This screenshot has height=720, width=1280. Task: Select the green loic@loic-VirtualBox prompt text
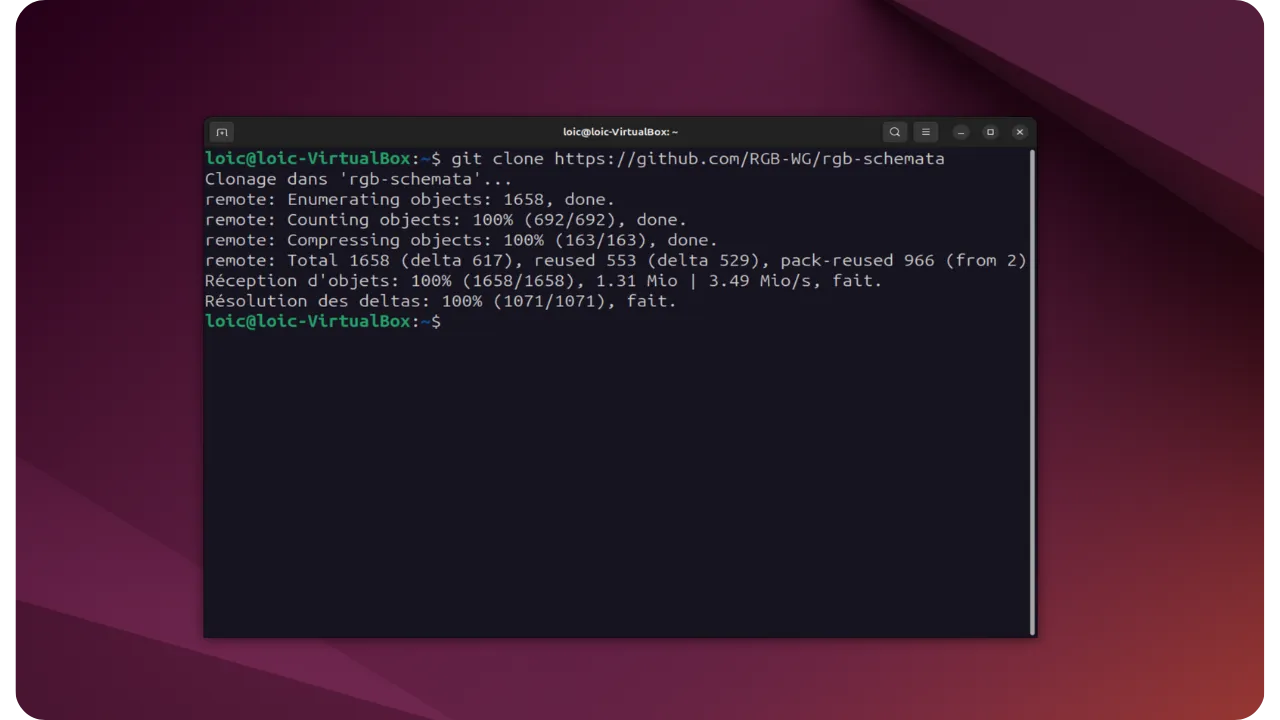[x=306, y=158]
